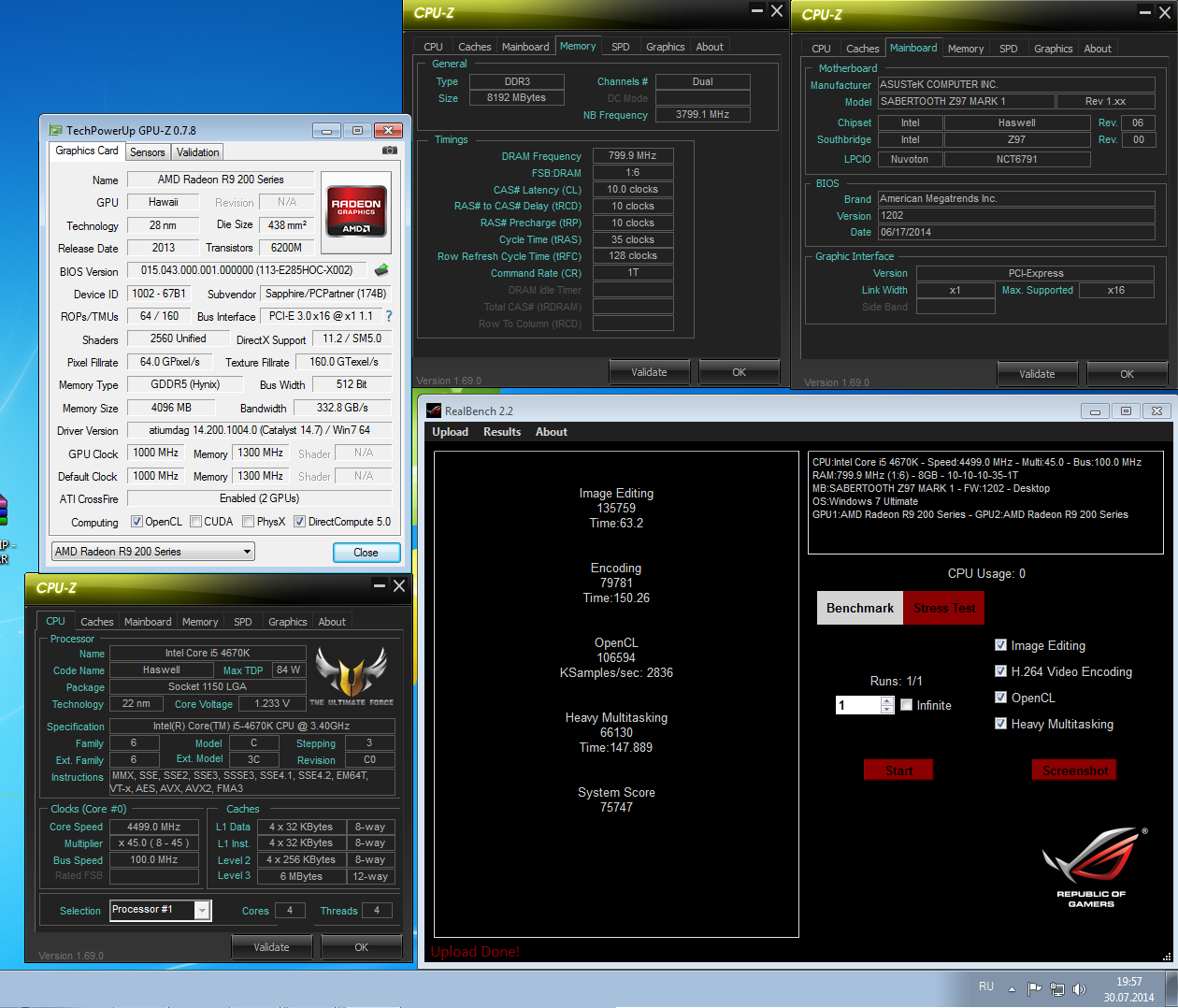Click OK in CPU-Z Mainboard window
The width and height of the screenshot is (1178, 1008).
click(1127, 374)
